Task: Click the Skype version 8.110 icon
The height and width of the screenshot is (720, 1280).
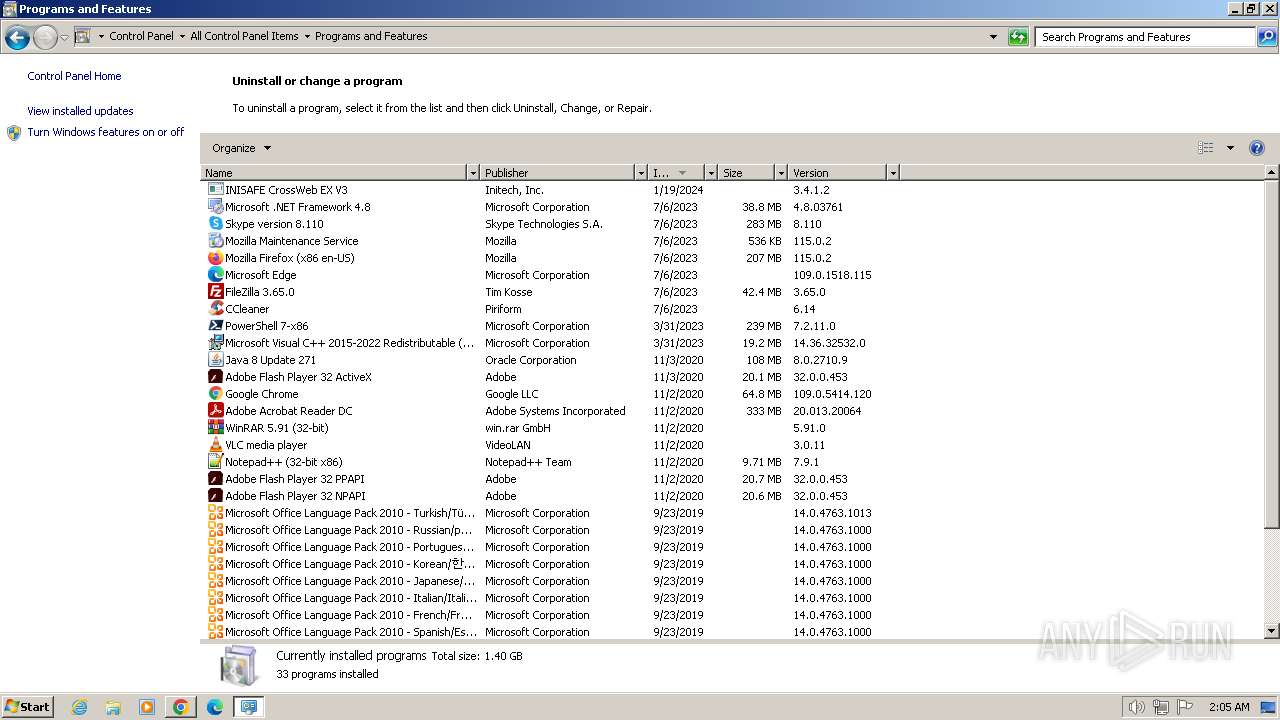Action: [215, 224]
